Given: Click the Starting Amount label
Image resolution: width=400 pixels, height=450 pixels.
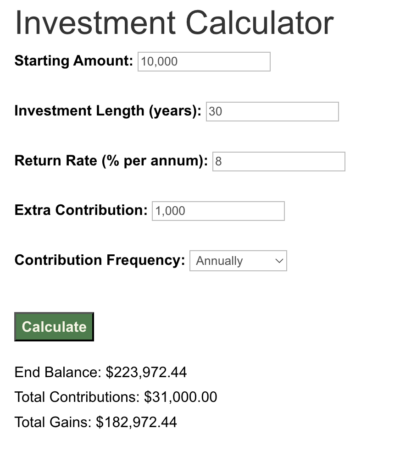Looking at the screenshot, I should point(74,61).
